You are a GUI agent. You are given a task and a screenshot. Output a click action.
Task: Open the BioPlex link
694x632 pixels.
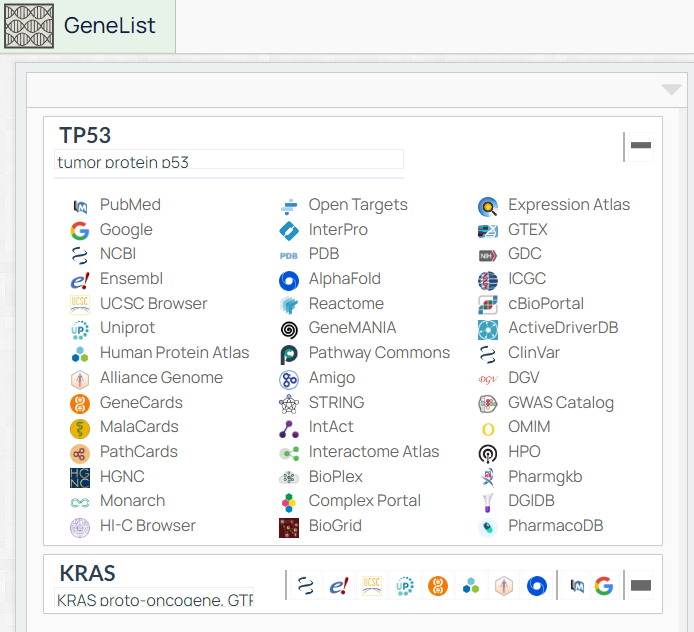[x=335, y=477]
